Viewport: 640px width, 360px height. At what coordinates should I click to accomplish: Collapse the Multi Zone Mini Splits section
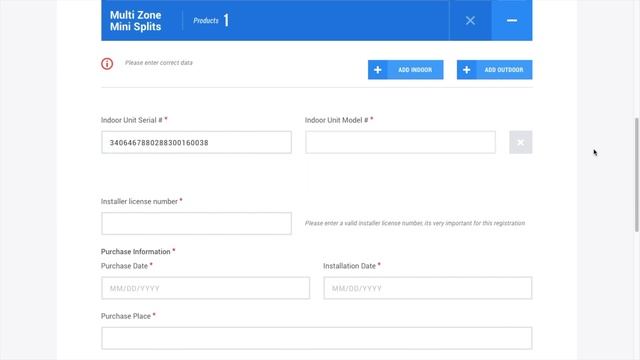(x=512, y=20)
